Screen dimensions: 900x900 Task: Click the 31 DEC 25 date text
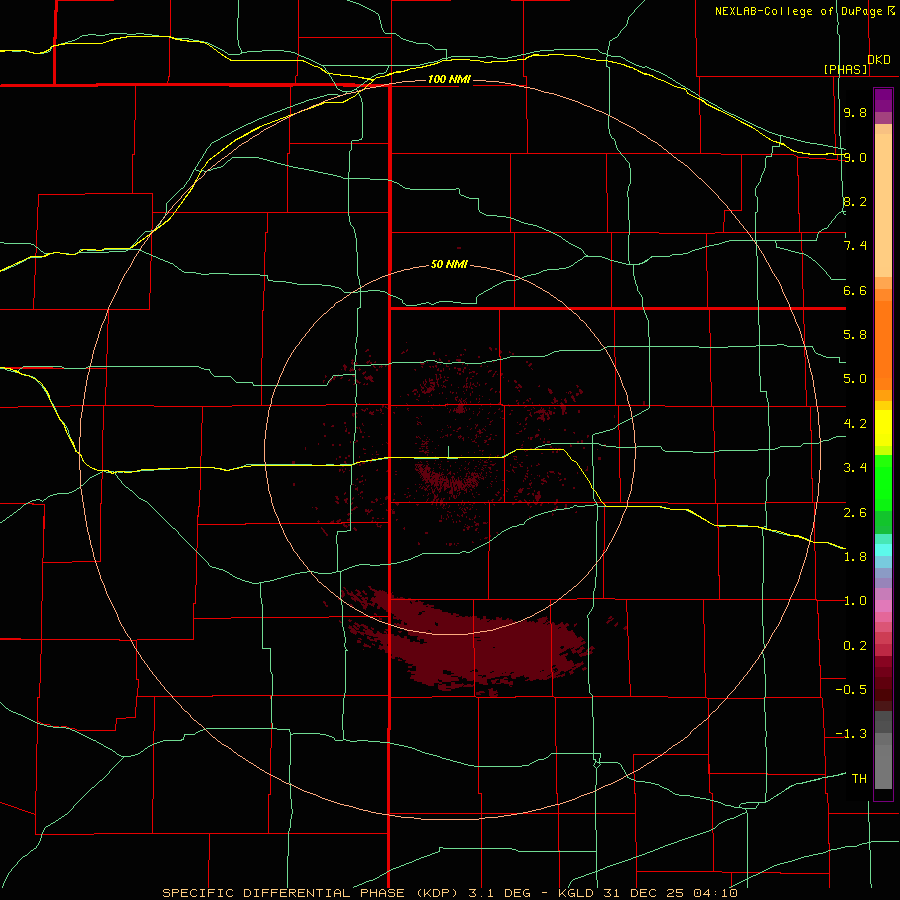pyautogui.click(x=645, y=893)
